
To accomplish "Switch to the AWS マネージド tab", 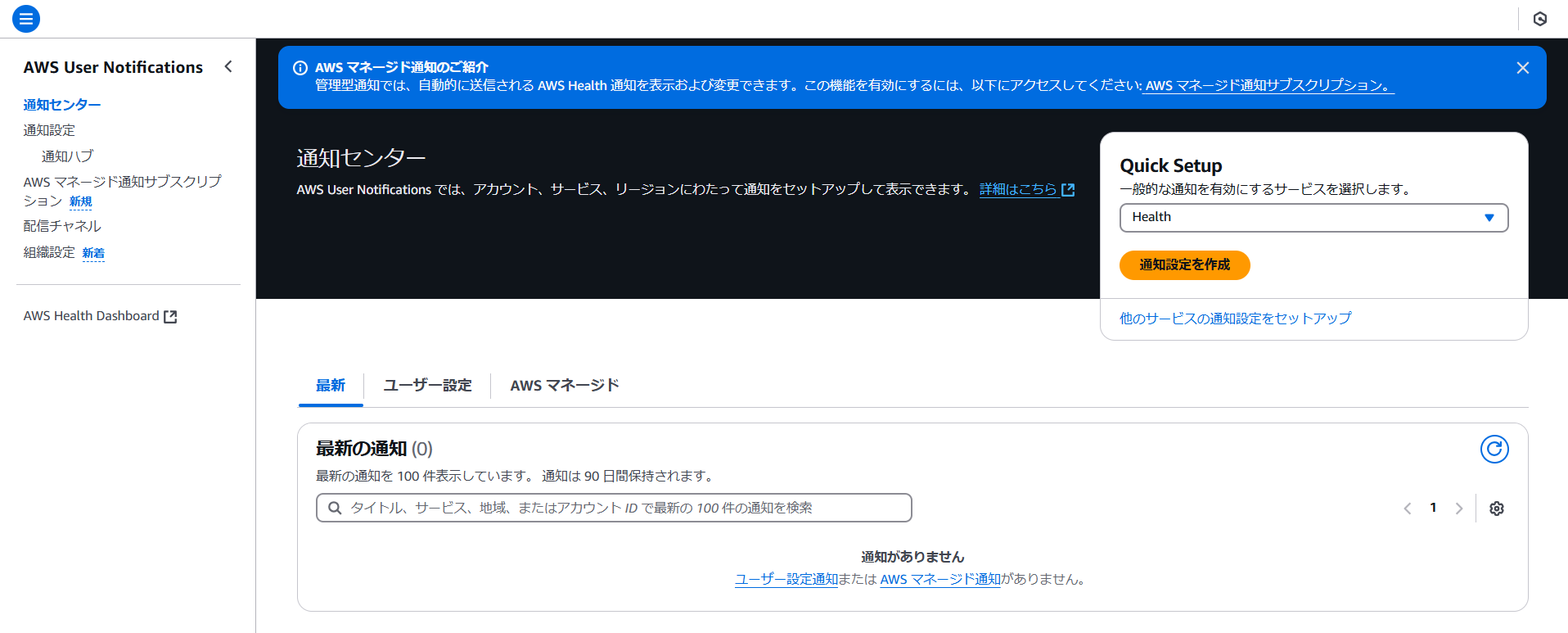I will [565, 386].
